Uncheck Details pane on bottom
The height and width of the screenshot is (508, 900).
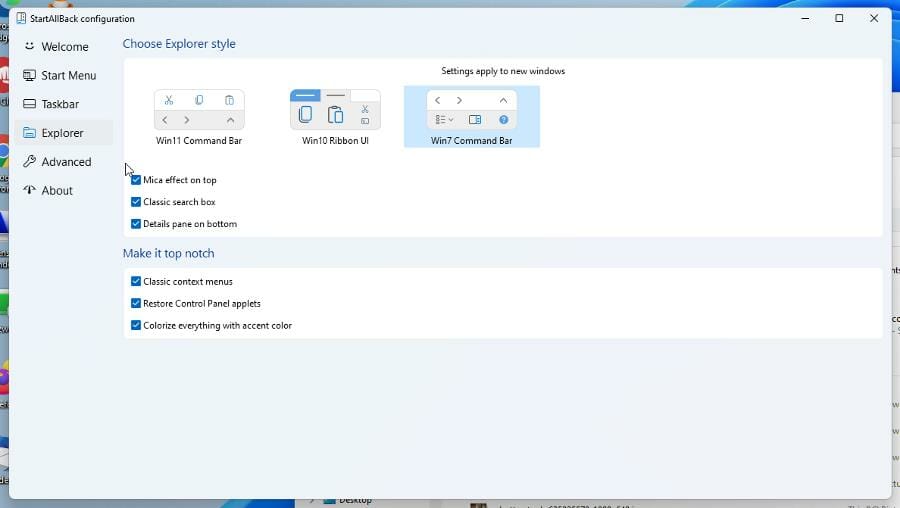point(136,223)
